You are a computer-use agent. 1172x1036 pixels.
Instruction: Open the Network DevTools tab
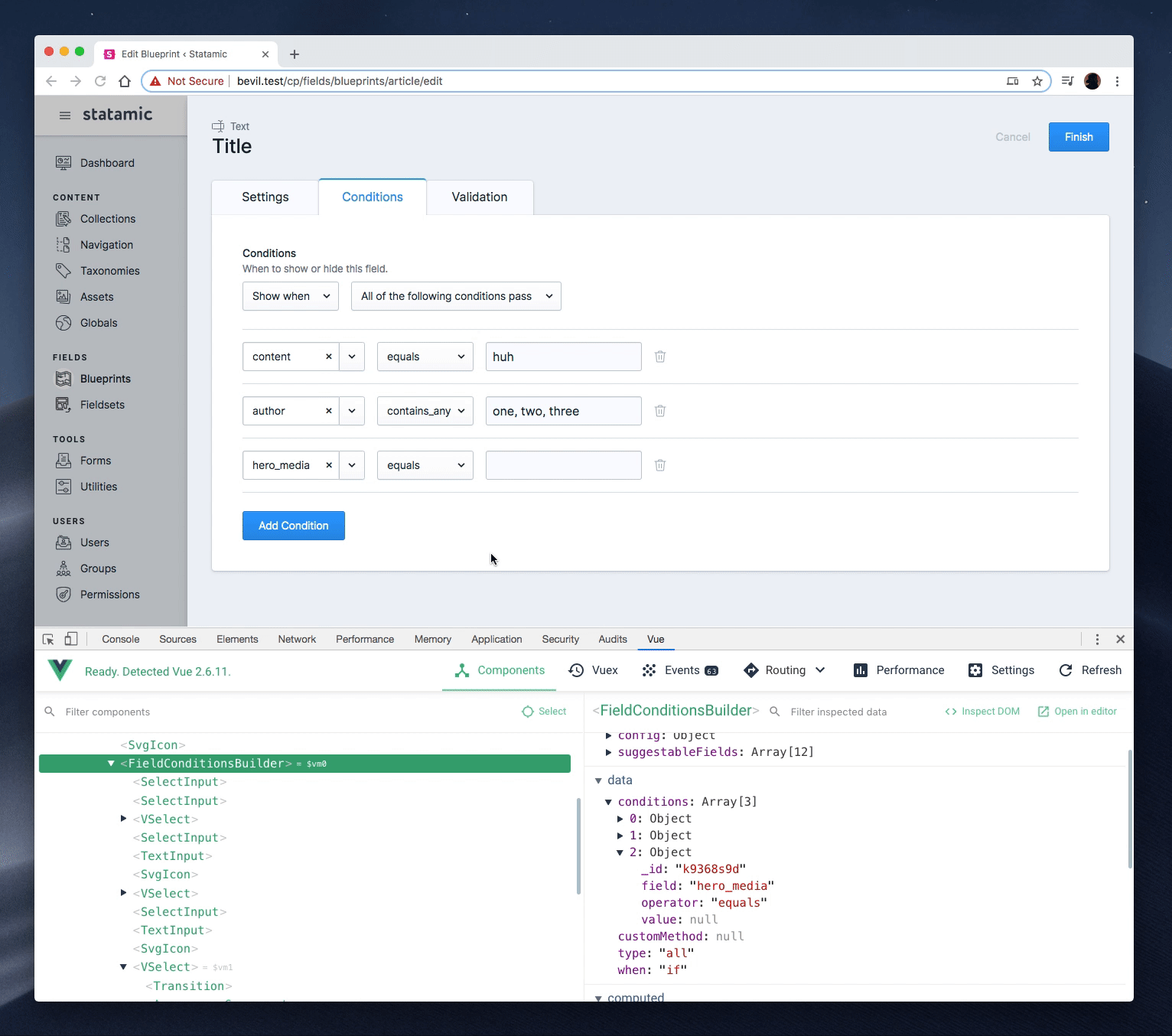tap(297, 639)
